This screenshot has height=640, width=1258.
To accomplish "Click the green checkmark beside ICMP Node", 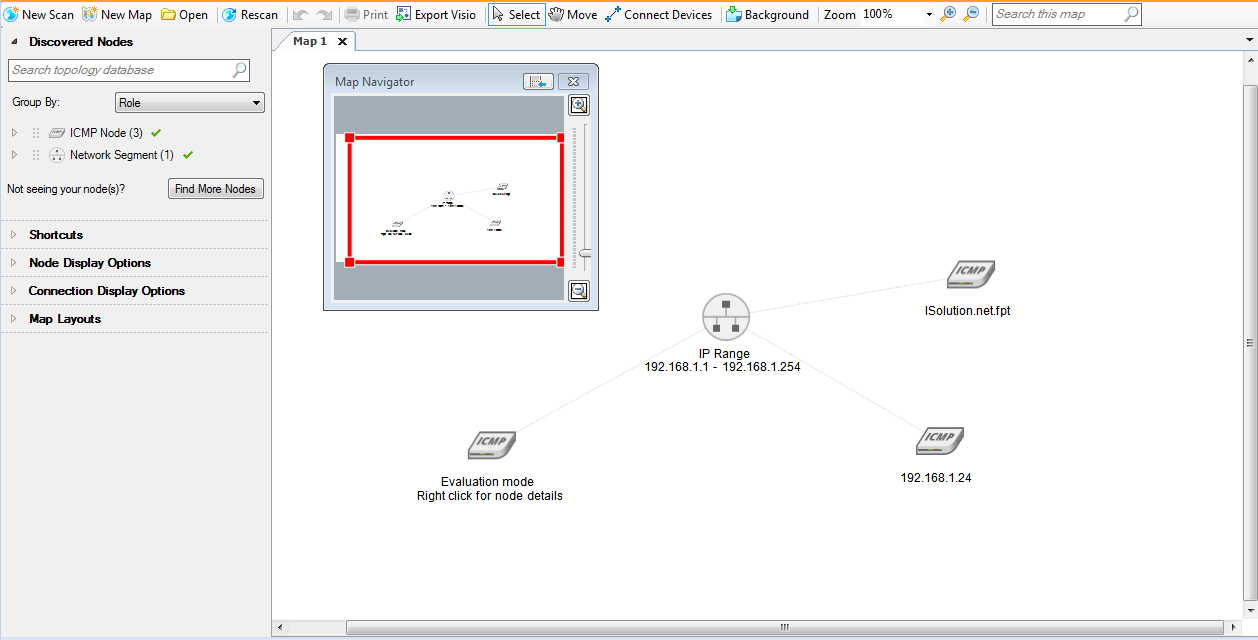I will (x=155, y=132).
